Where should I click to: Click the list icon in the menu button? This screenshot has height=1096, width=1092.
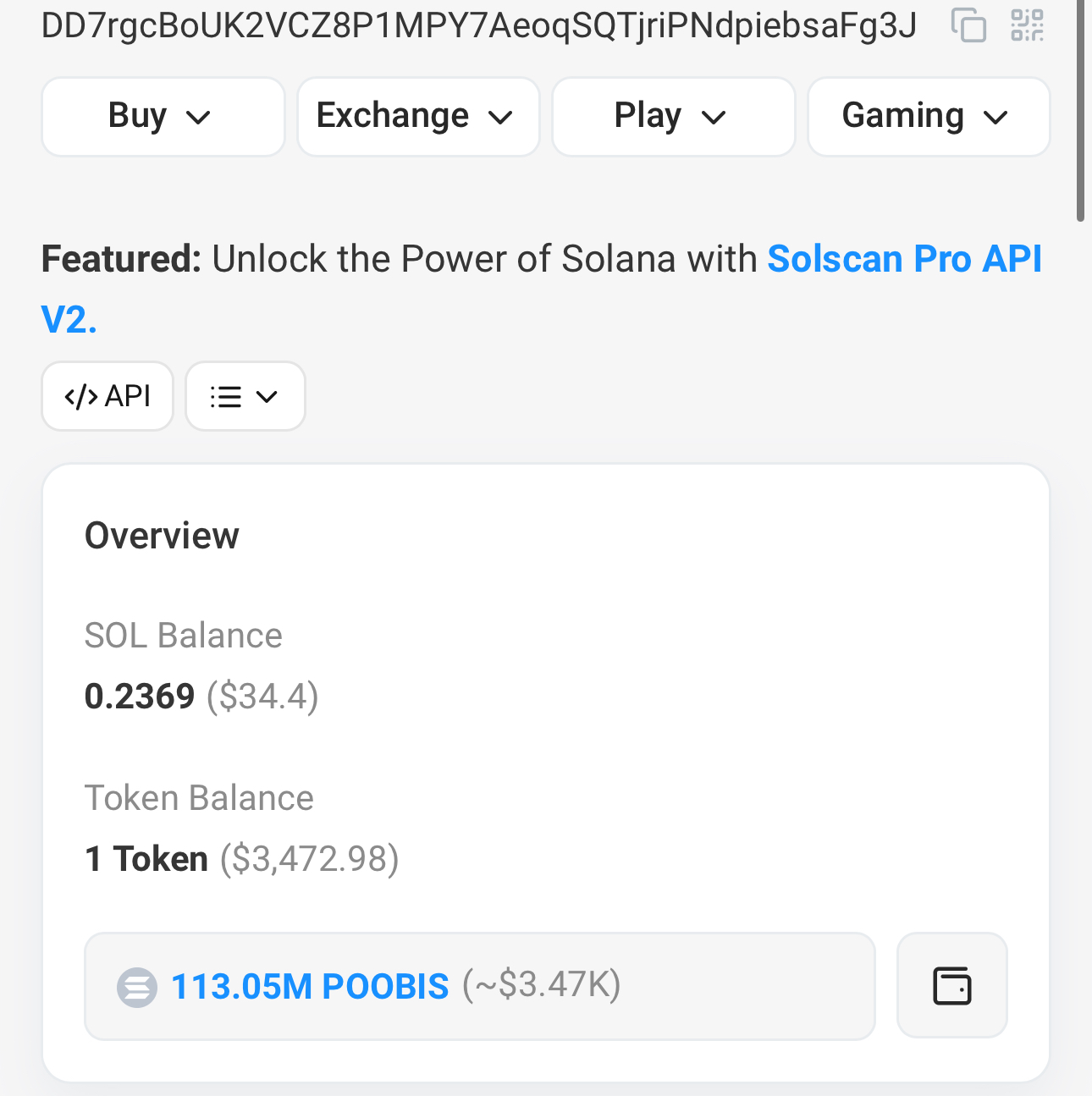coord(226,396)
